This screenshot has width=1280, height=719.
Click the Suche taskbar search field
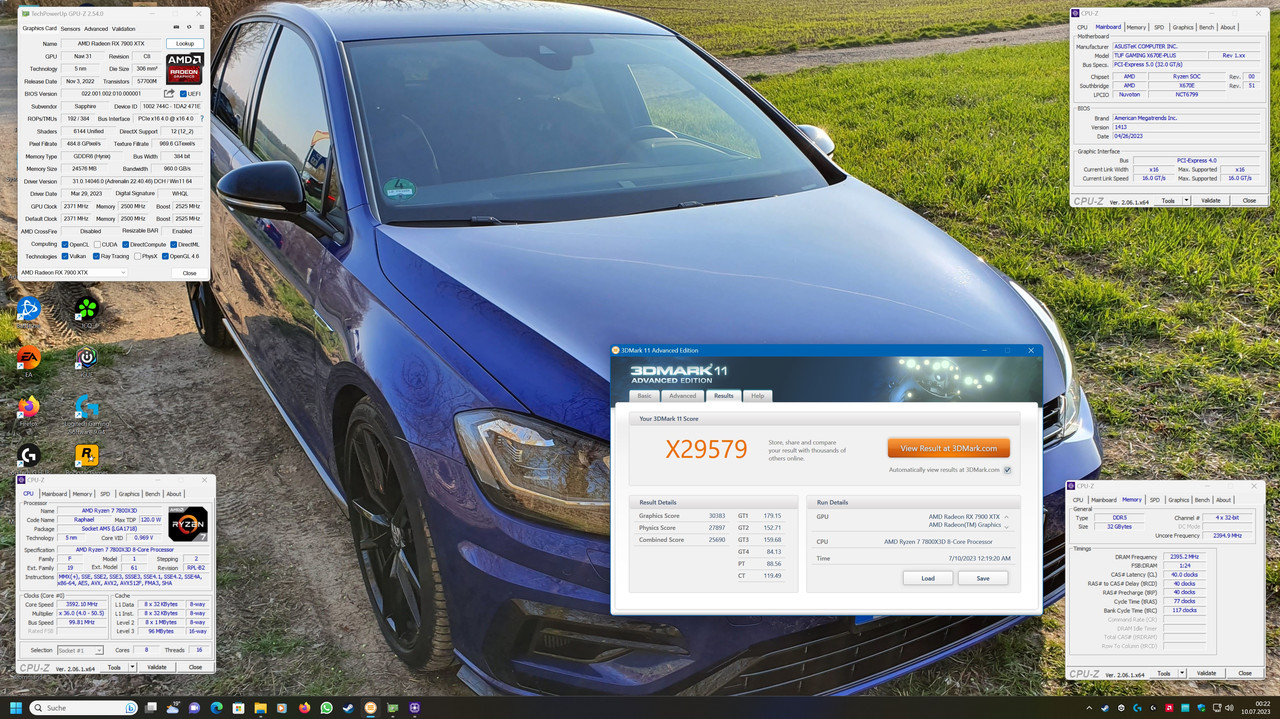coord(84,708)
